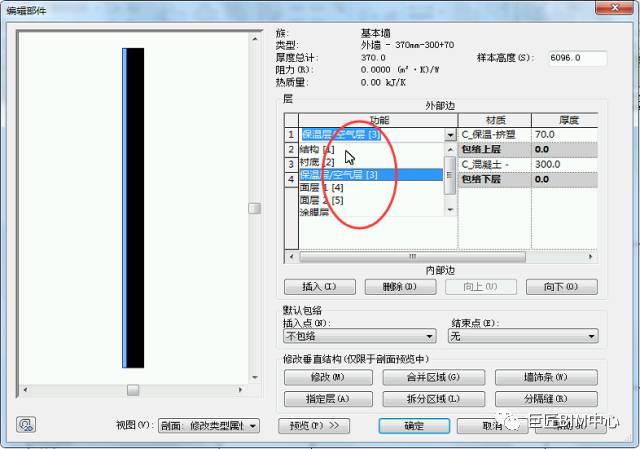Choose 保温层/空气层 [3] in the dropdown list
This screenshot has width=640, height=449.
(x=371, y=175)
